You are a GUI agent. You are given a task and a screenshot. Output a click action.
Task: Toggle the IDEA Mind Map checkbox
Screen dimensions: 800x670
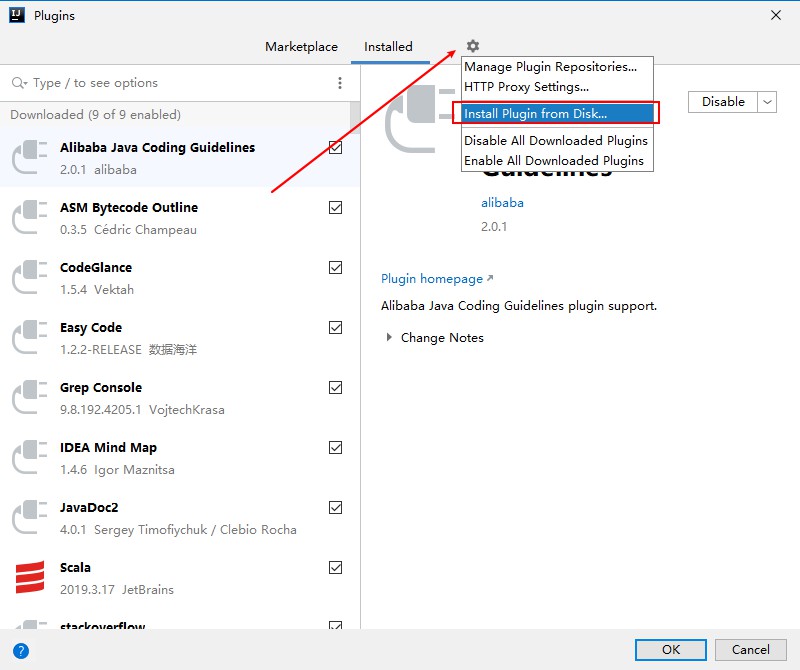[x=335, y=448]
